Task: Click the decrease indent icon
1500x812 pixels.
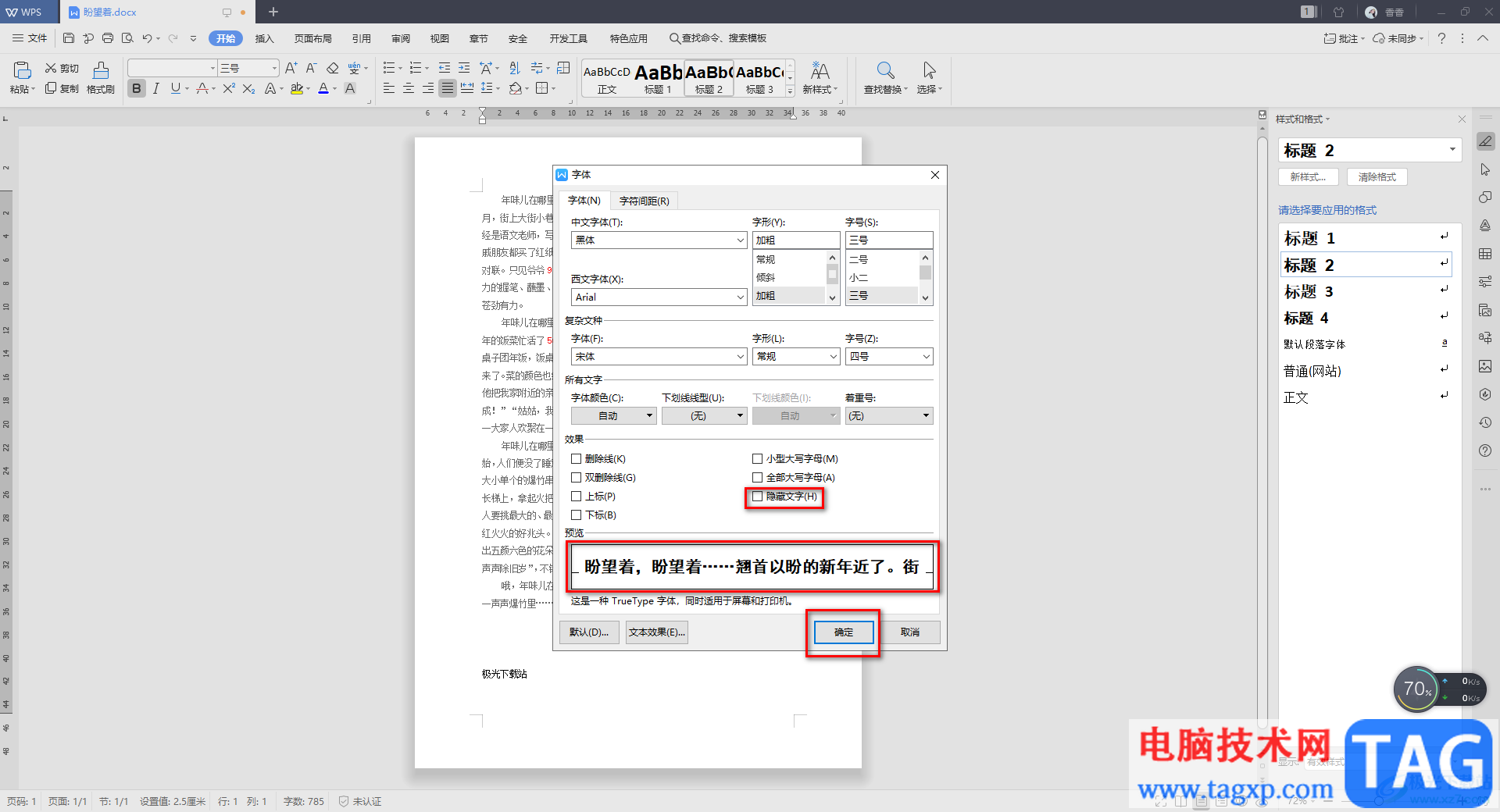Action: (445, 68)
